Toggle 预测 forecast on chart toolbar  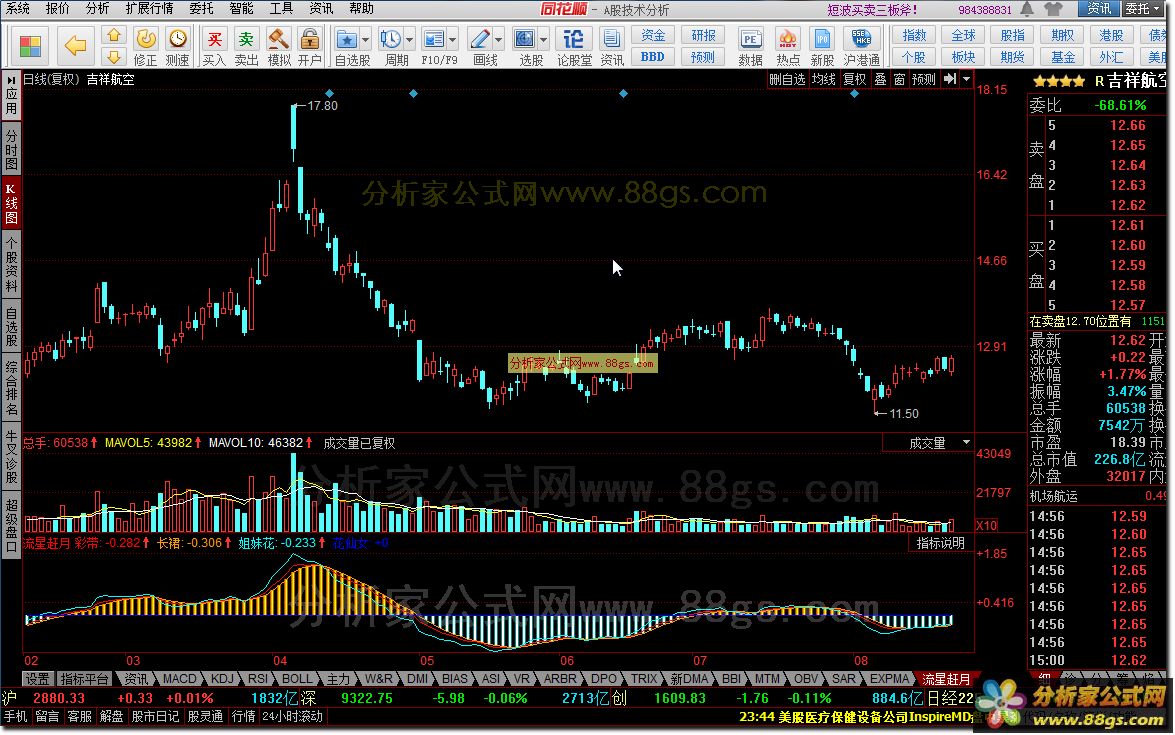tap(924, 79)
